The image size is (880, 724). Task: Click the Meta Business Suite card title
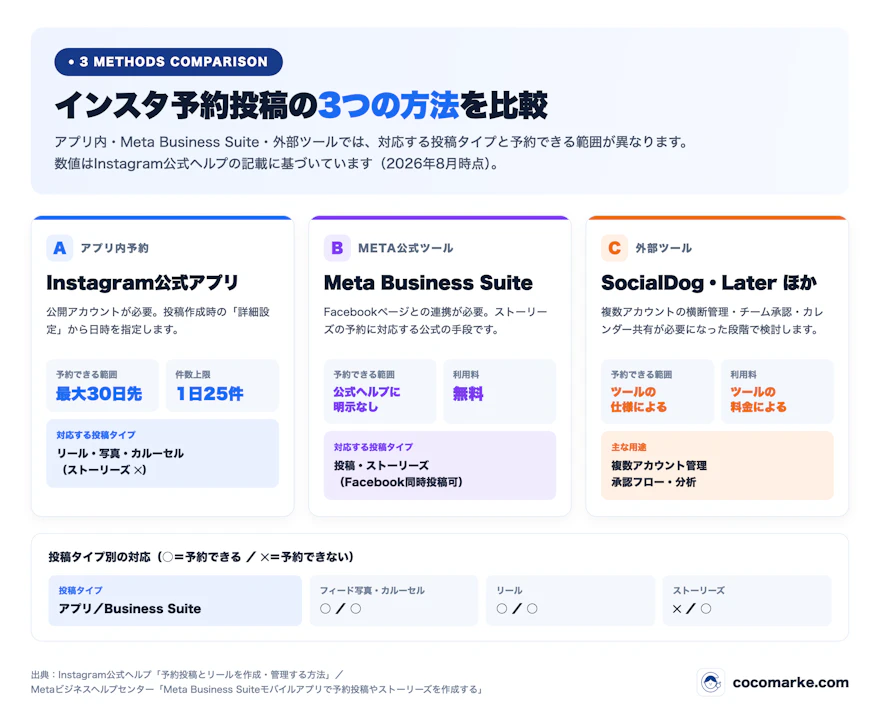coord(428,282)
